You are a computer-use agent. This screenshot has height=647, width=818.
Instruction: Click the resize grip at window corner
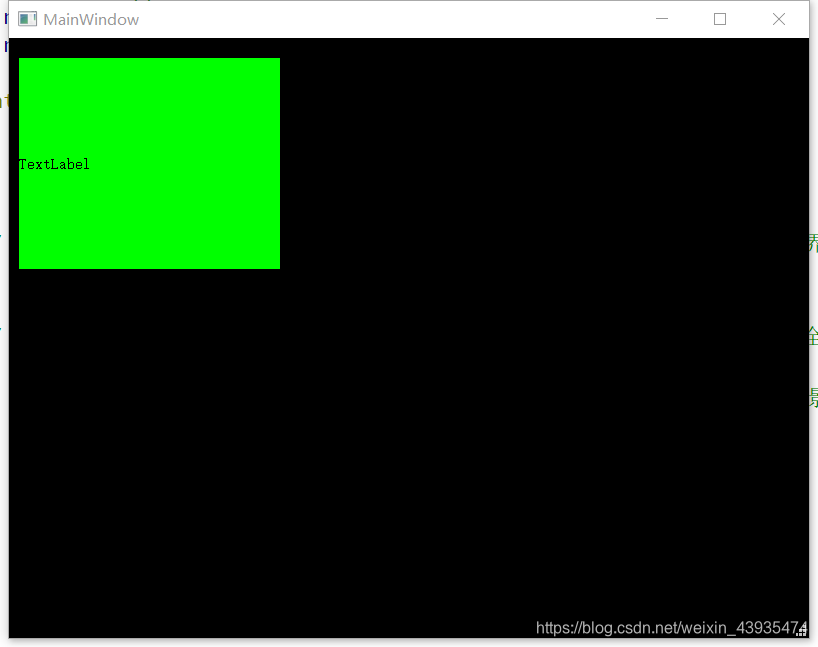802,630
